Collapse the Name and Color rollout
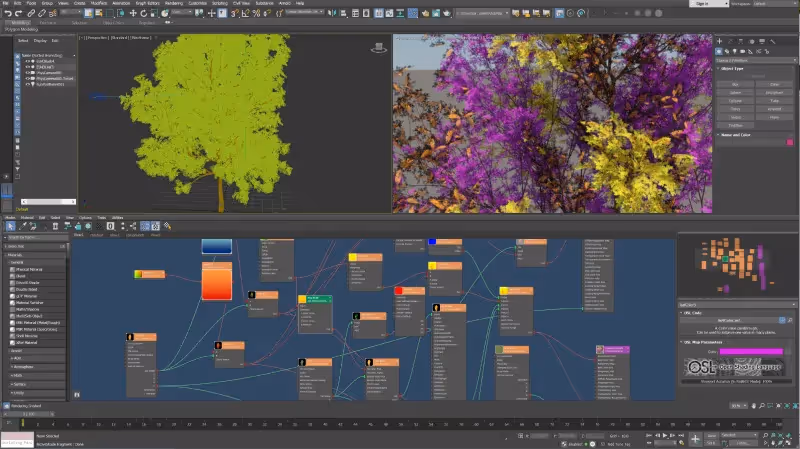The image size is (800, 449). pyautogui.click(x=736, y=135)
